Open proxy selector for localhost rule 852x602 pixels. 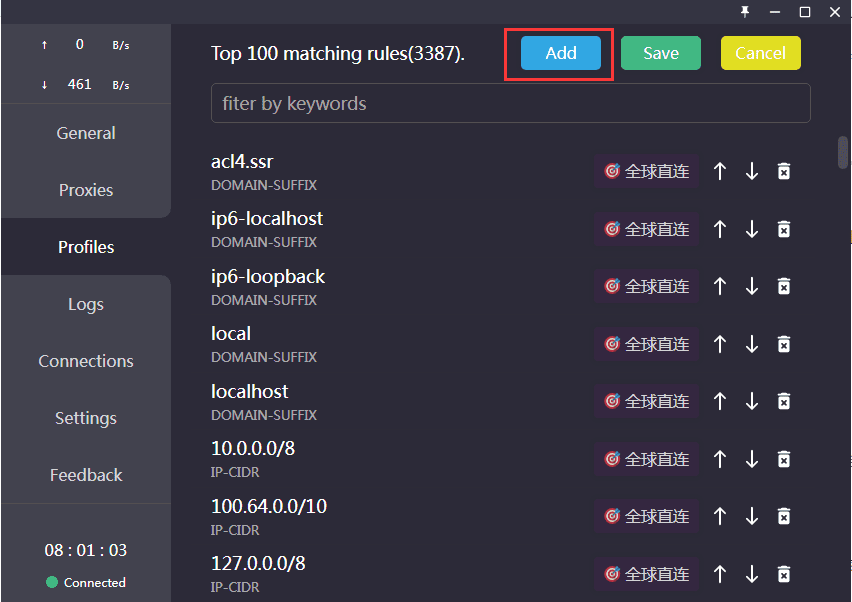coord(647,402)
